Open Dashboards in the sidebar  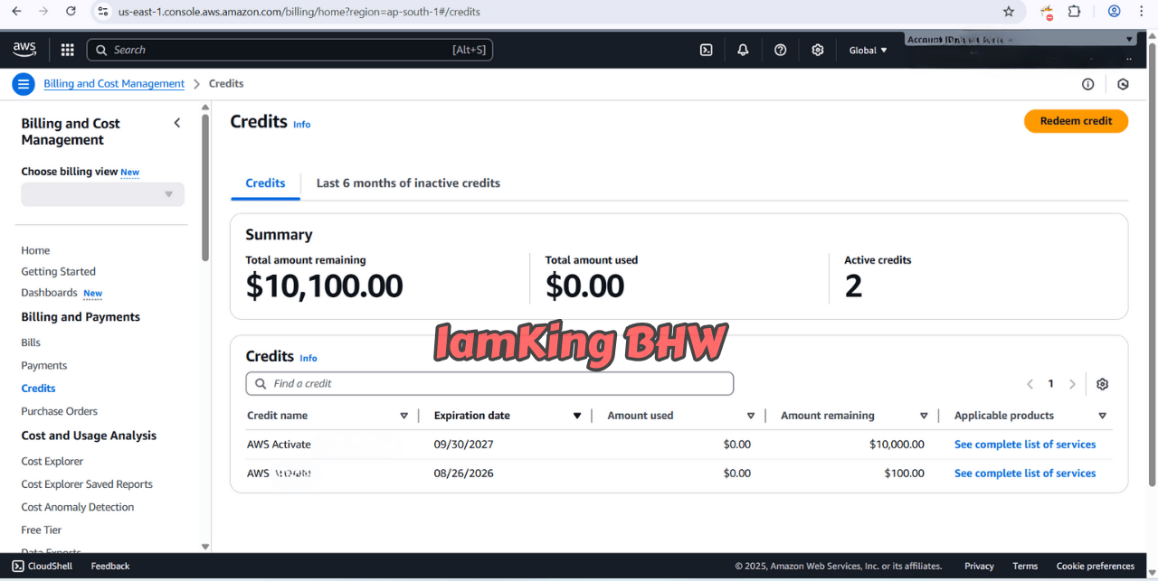[49, 292]
